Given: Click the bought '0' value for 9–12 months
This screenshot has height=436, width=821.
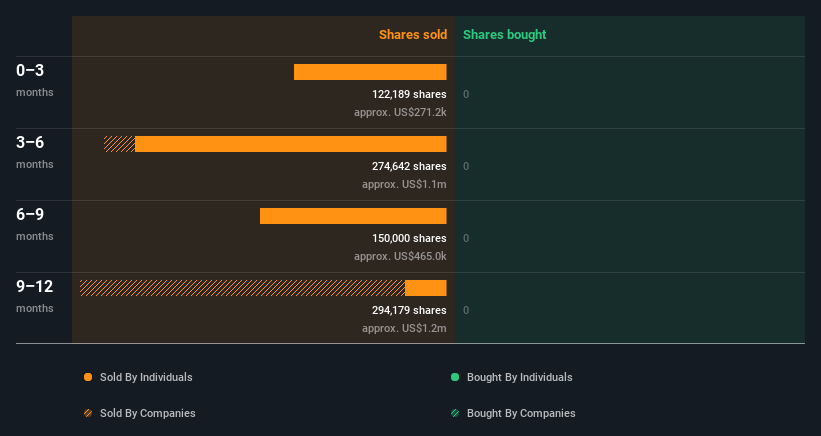Looking at the screenshot, I should [x=466, y=310].
